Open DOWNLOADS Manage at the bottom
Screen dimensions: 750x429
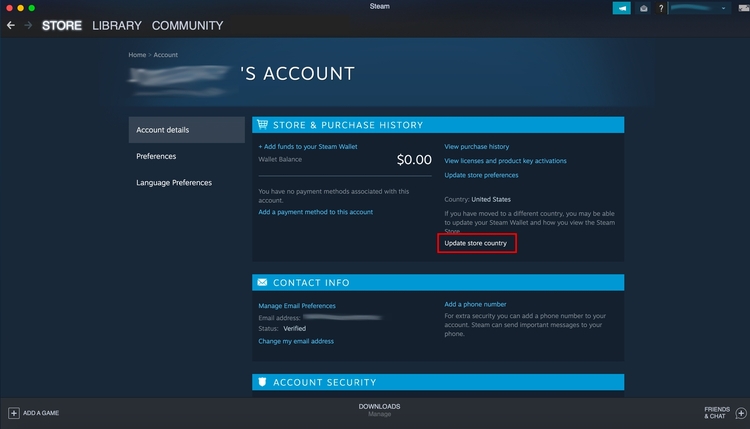(x=379, y=410)
